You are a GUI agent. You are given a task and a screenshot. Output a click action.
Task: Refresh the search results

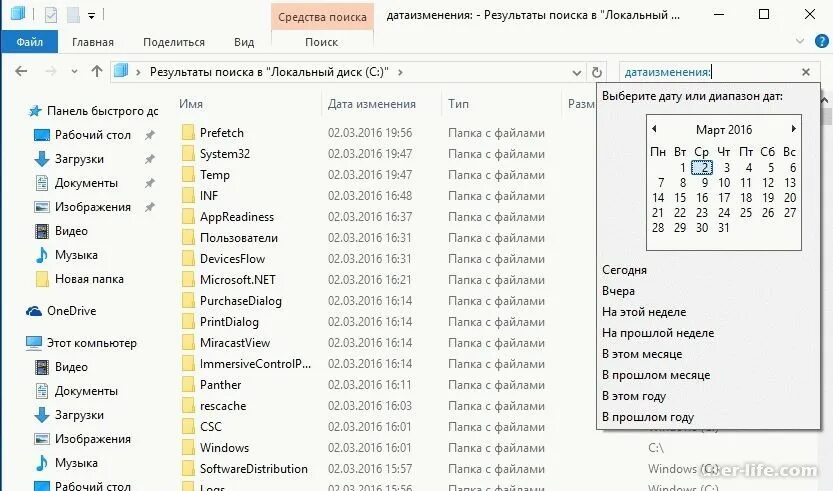[597, 72]
